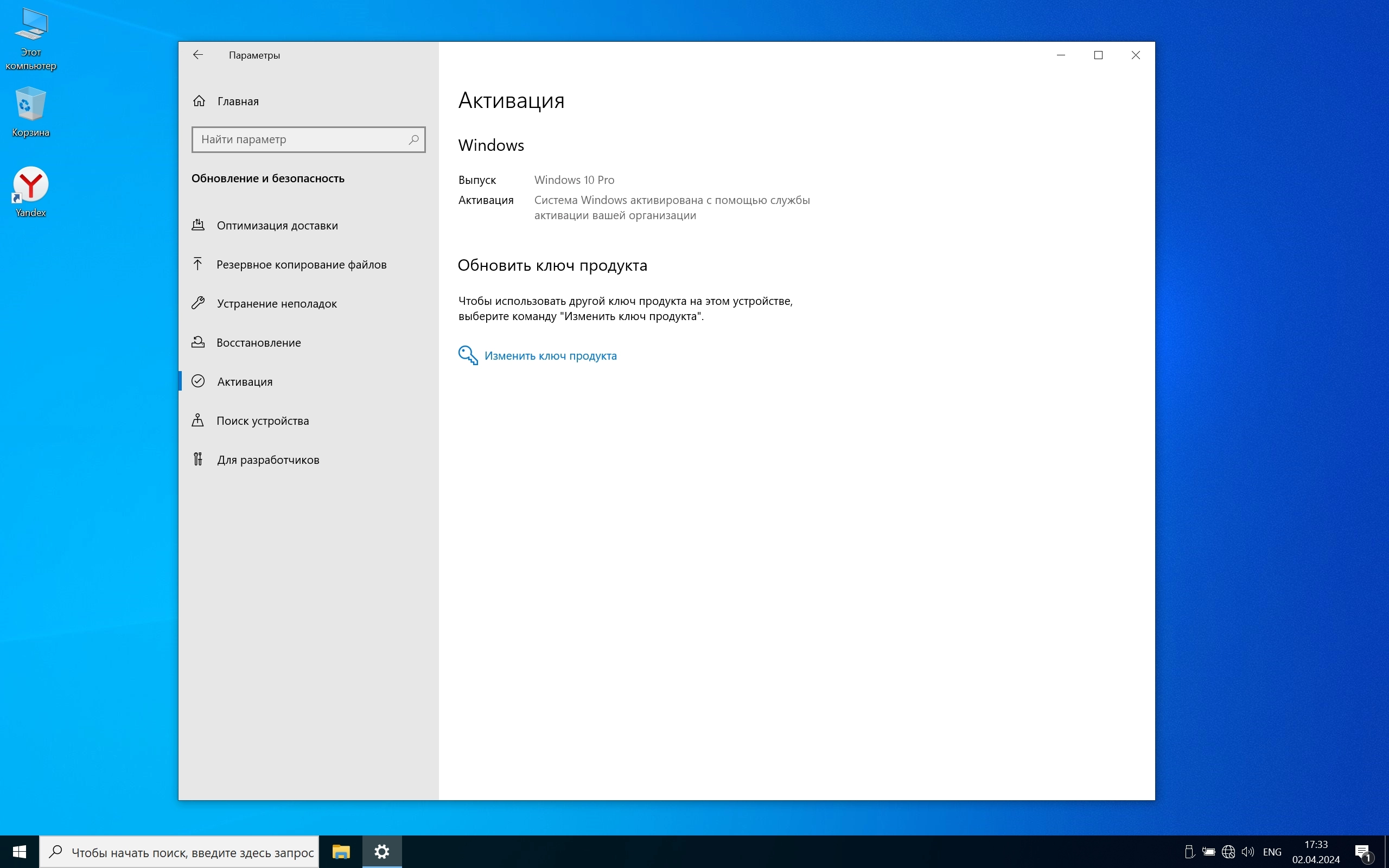Screen dimensions: 1389x868
Task: Click the ENG language indicator
Action: [1272, 852]
